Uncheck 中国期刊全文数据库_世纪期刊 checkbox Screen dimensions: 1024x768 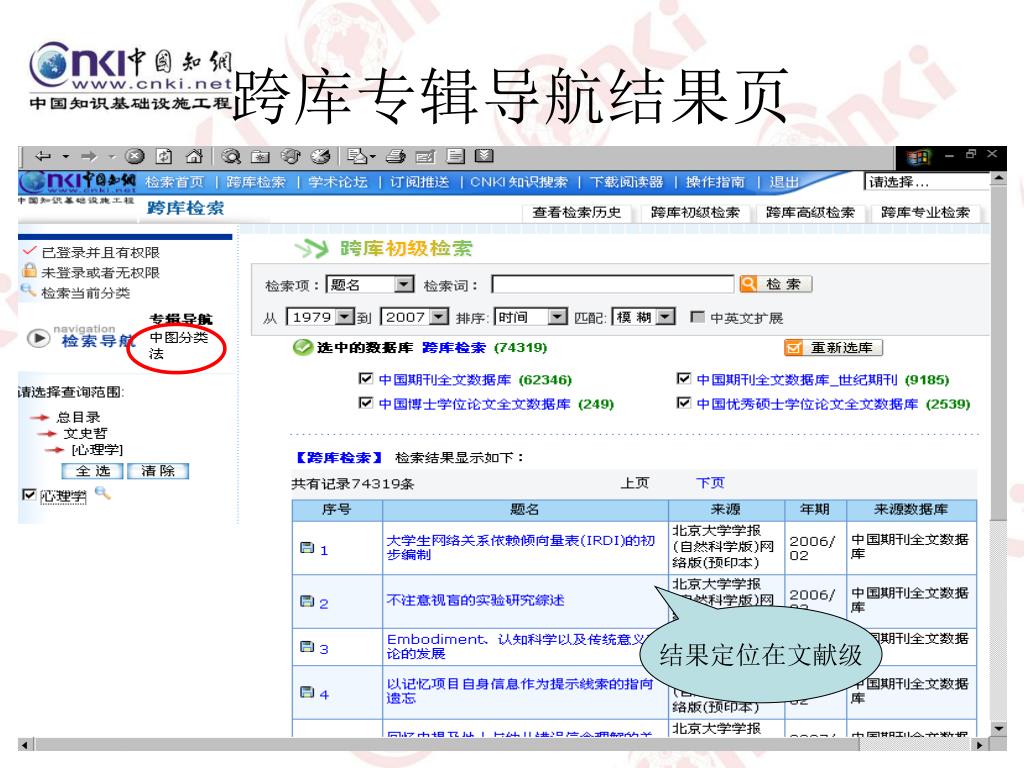click(x=684, y=379)
